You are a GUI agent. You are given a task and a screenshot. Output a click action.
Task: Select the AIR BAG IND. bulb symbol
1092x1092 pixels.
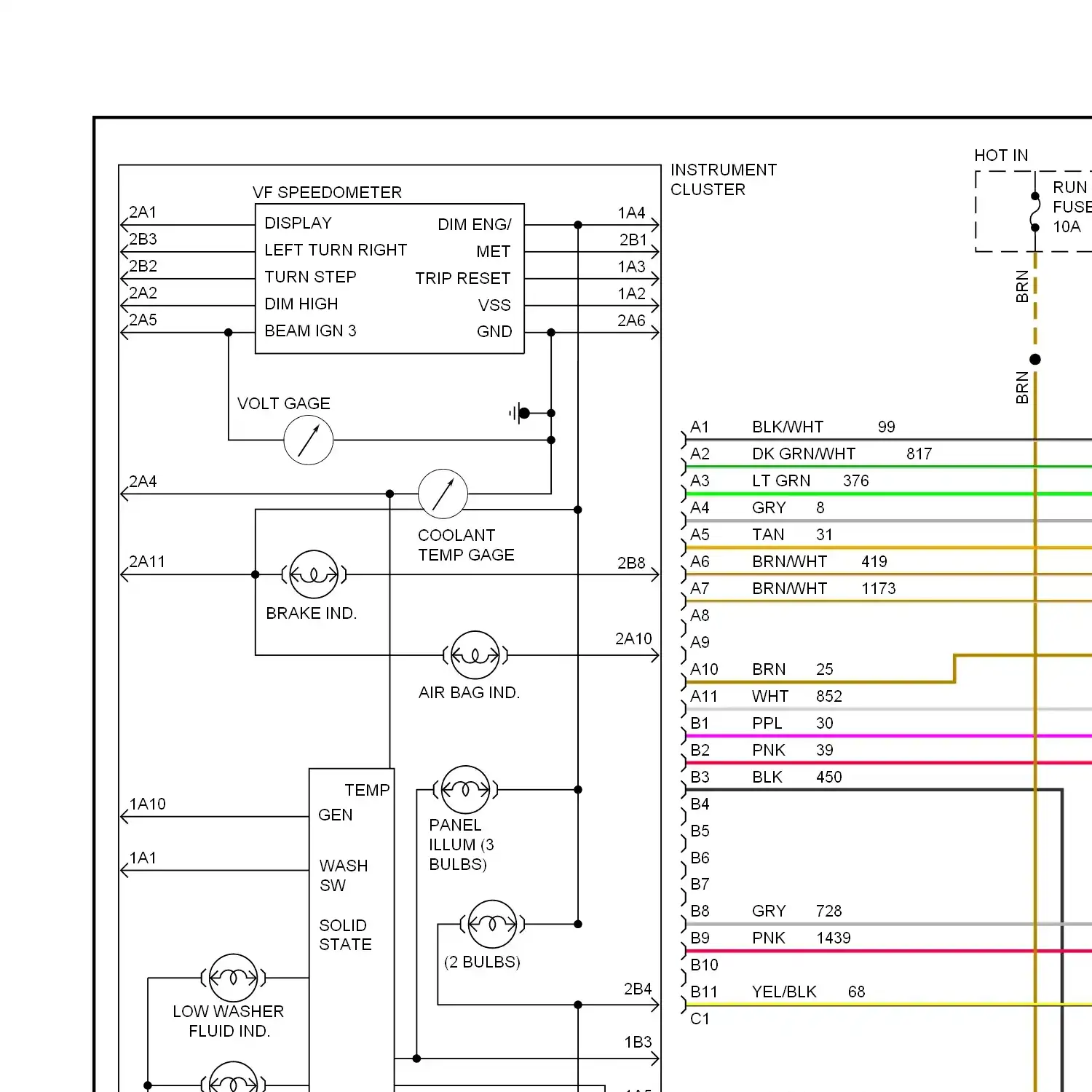[x=475, y=655]
